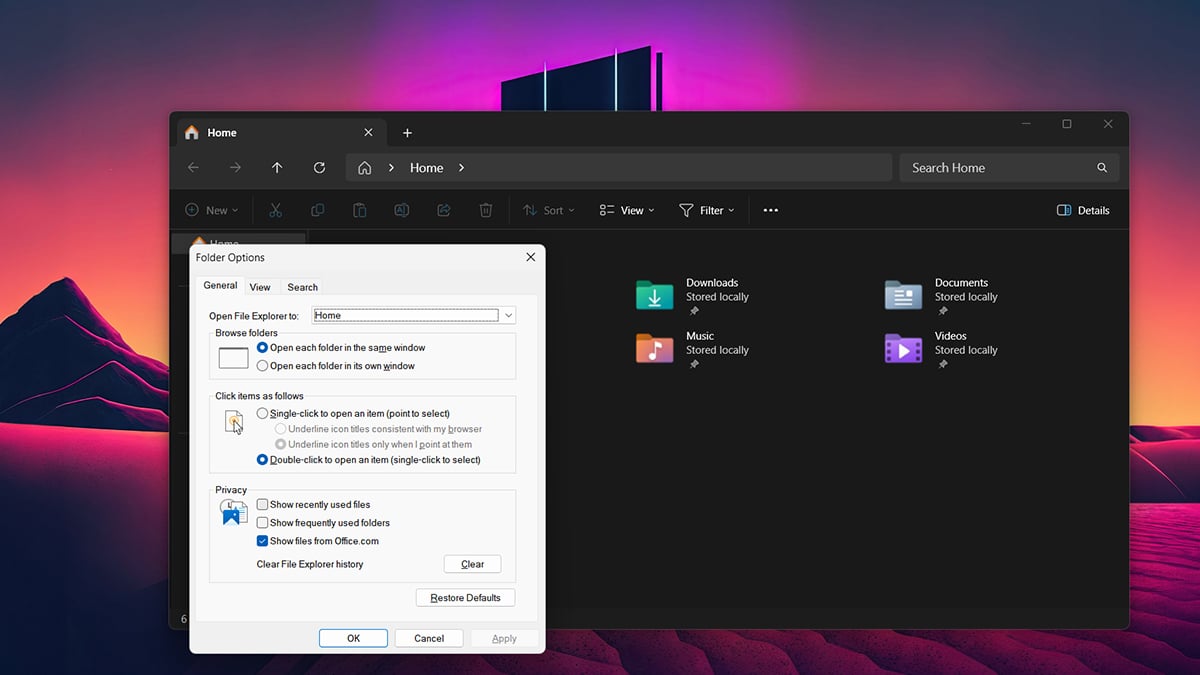Click the Share icon in toolbar
Viewport: 1200px width, 675px height.
(x=444, y=210)
